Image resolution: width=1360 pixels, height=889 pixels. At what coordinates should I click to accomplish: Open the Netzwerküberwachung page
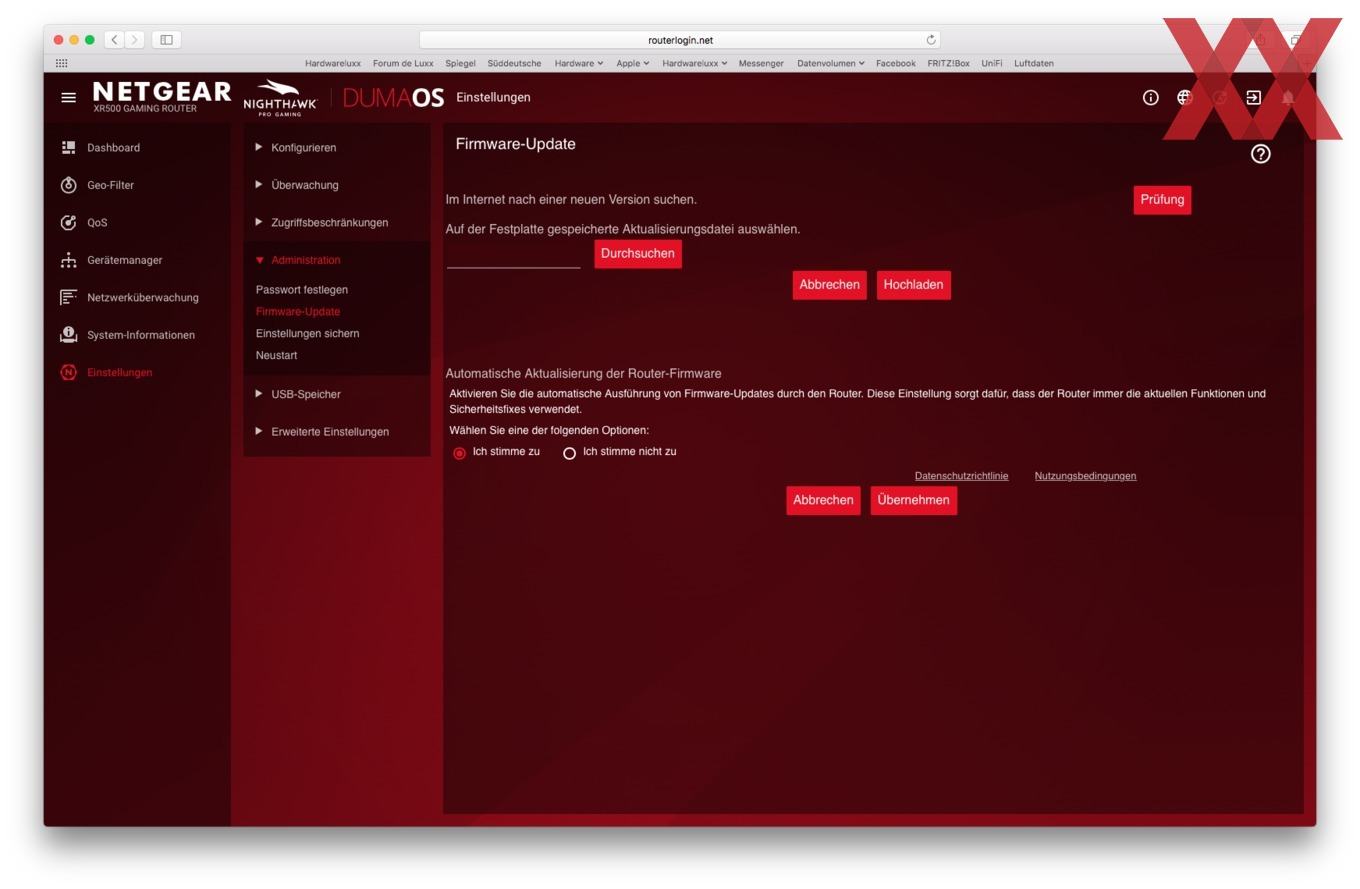pos(142,297)
